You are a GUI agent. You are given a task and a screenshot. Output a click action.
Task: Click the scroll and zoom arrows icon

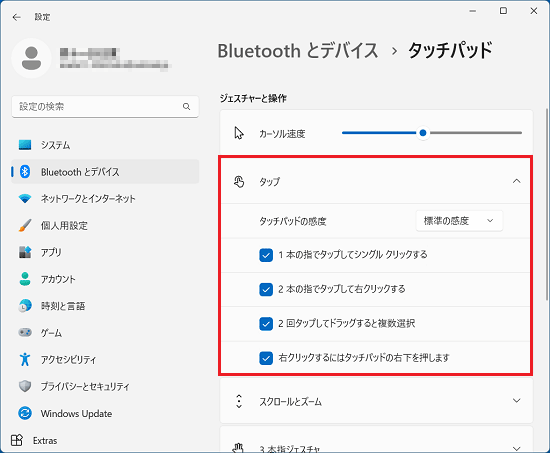[239, 401]
